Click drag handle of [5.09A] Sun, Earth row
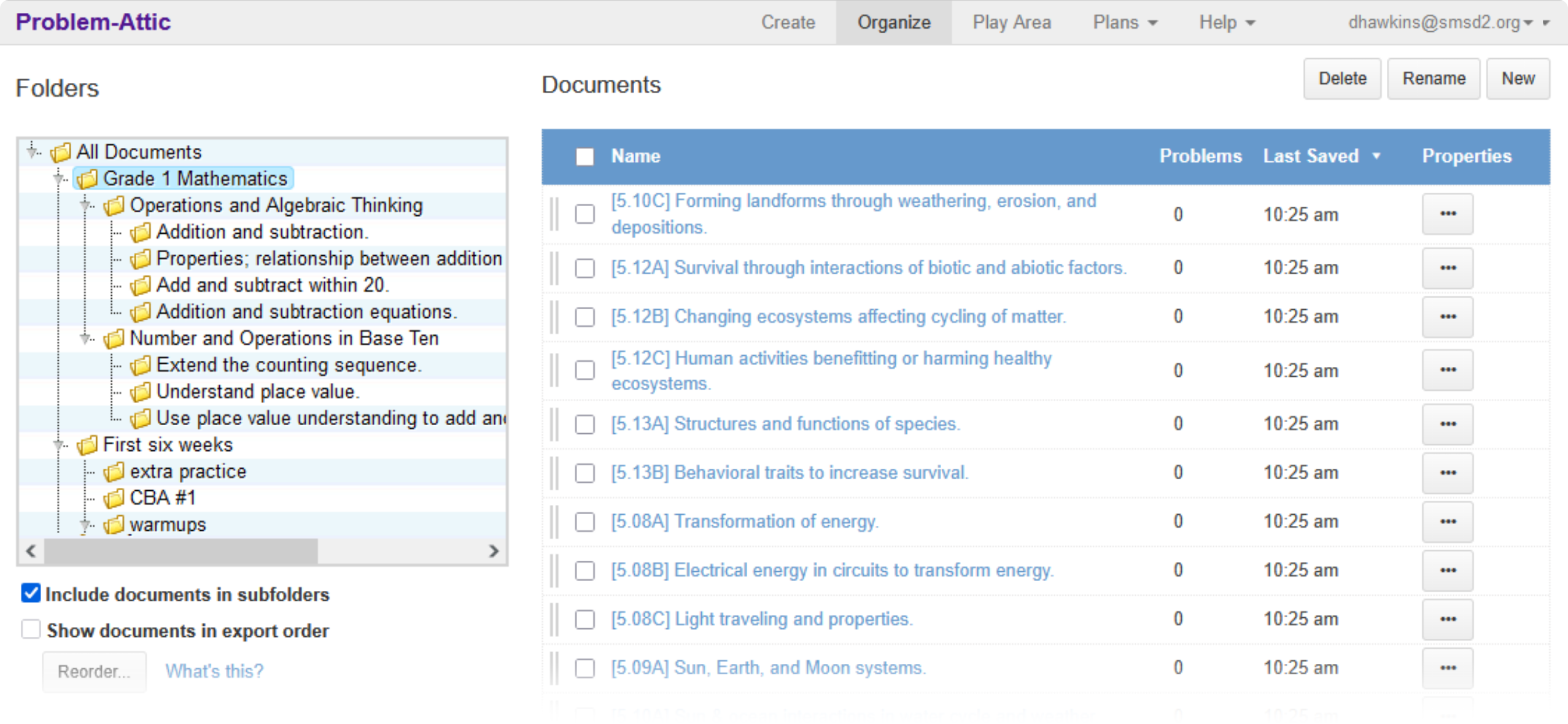This screenshot has width=1568, height=724. click(554, 668)
